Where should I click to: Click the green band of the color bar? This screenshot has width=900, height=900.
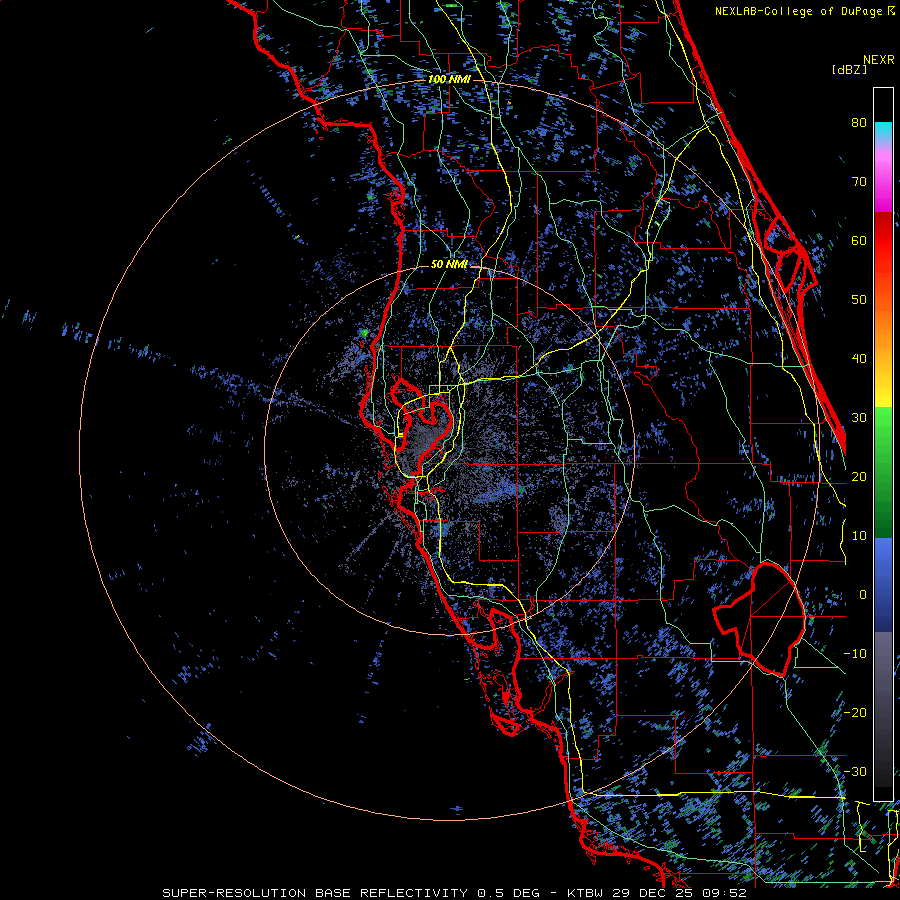coord(883,472)
